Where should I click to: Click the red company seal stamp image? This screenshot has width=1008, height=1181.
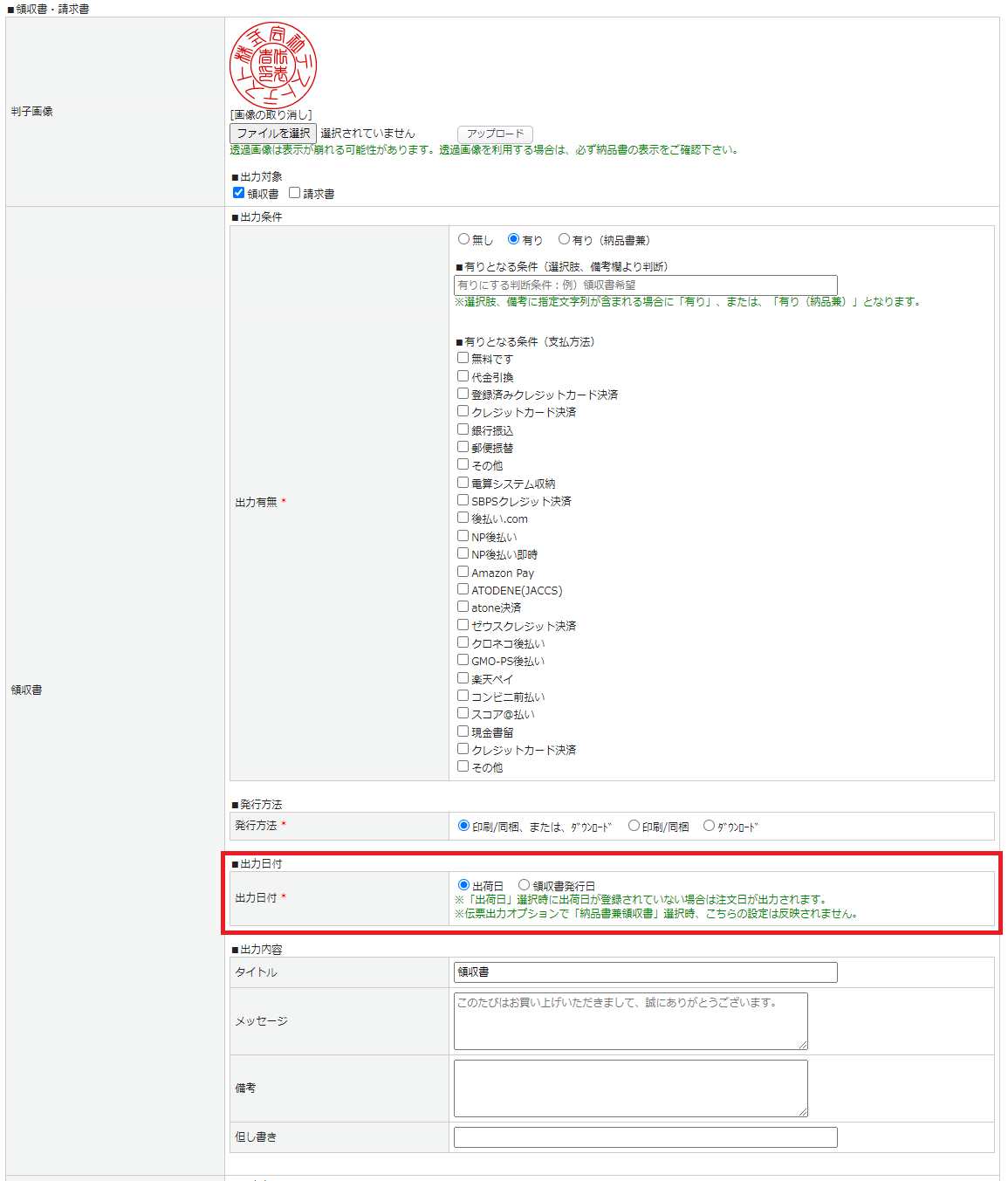click(272, 65)
